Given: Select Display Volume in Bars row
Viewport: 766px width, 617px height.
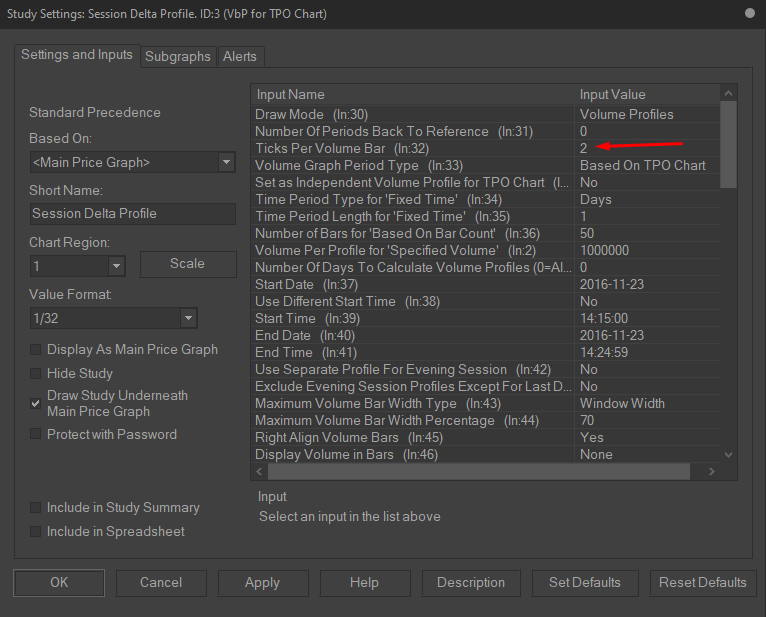Looking at the screenshot, I should tap(486, 455).
